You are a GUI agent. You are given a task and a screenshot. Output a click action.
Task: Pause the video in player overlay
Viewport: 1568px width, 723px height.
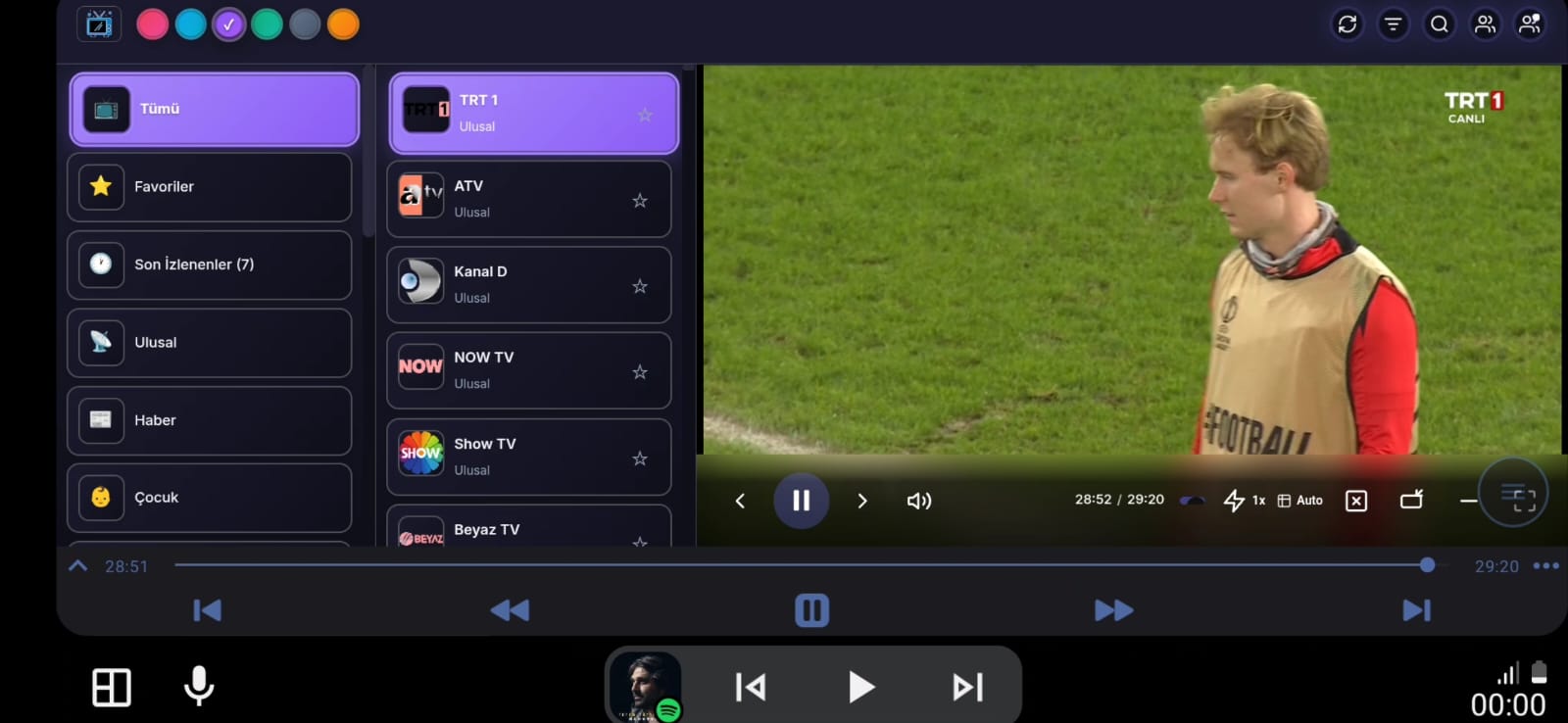[801, 501]
